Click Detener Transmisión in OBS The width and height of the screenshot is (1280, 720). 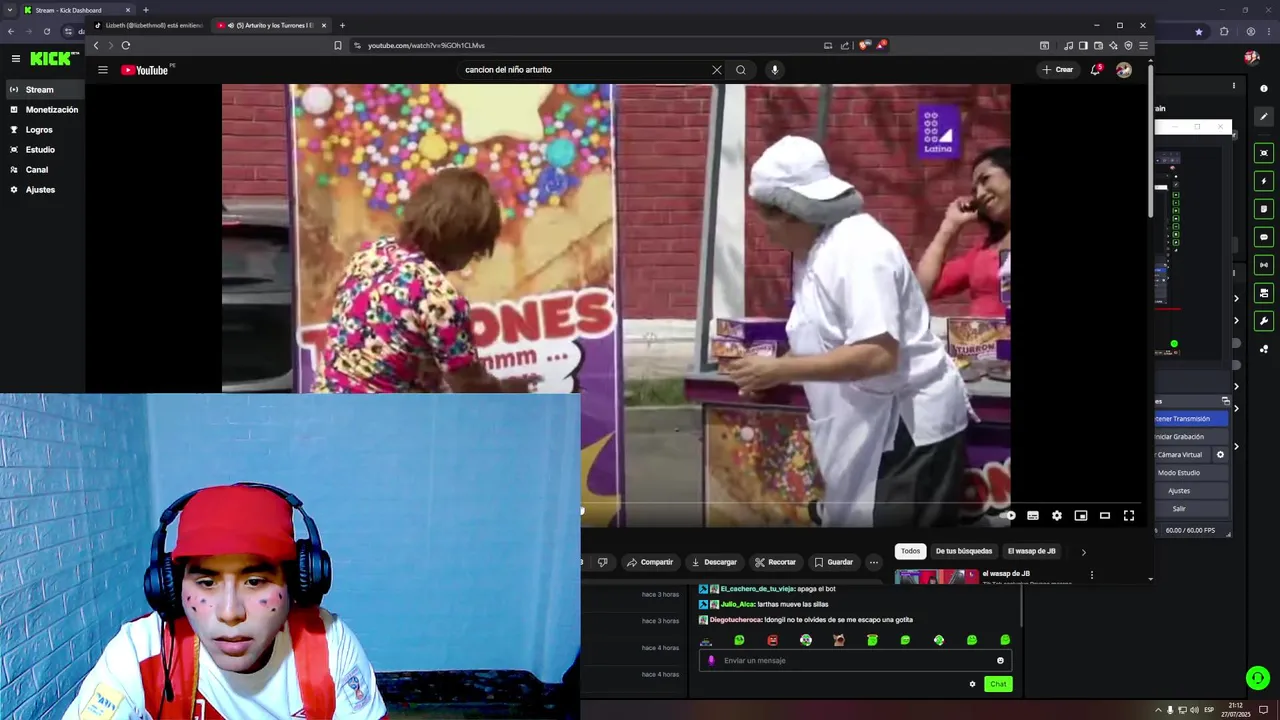tap(1190, 419)
